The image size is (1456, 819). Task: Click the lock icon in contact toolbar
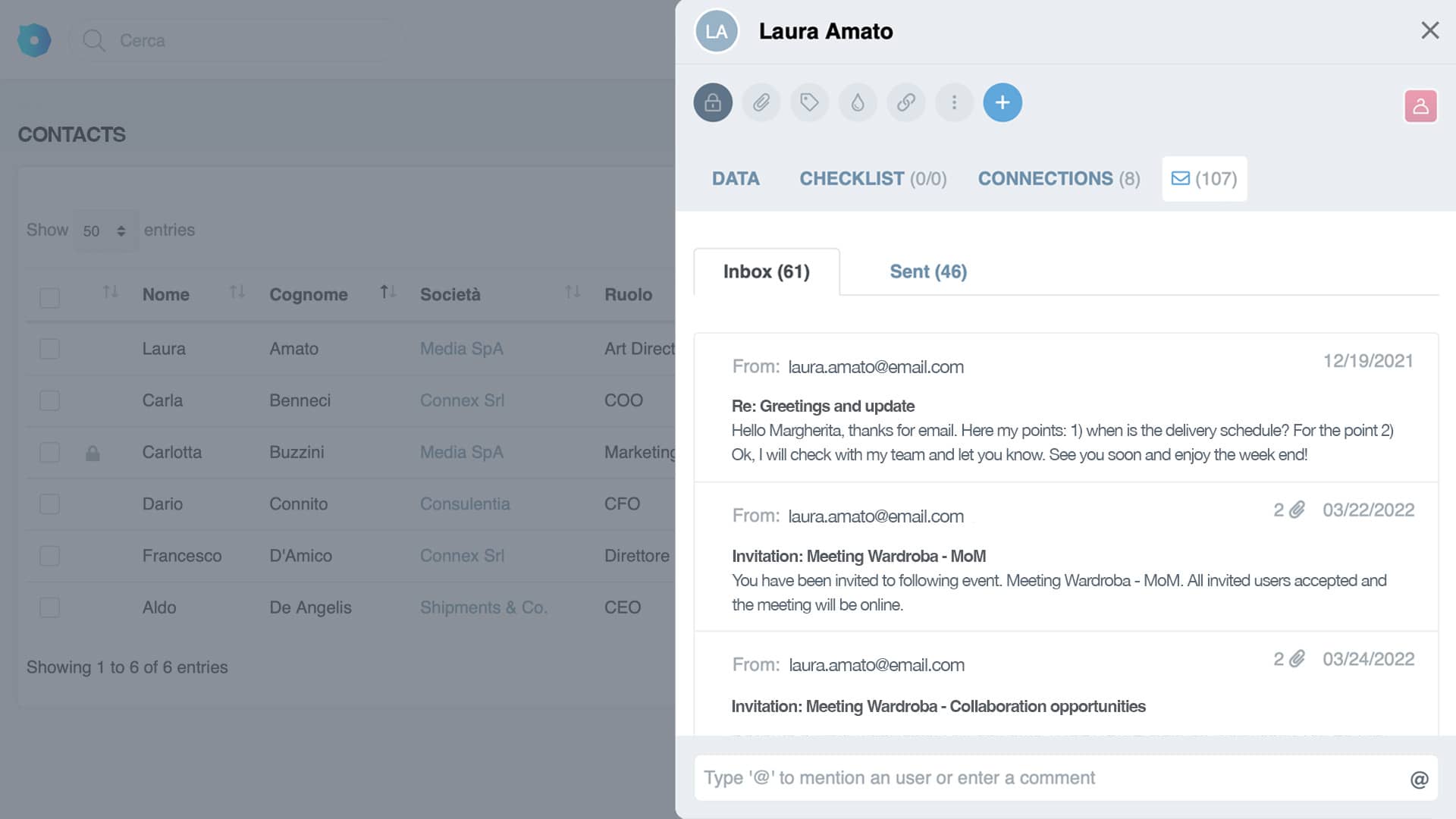(713, 102)
